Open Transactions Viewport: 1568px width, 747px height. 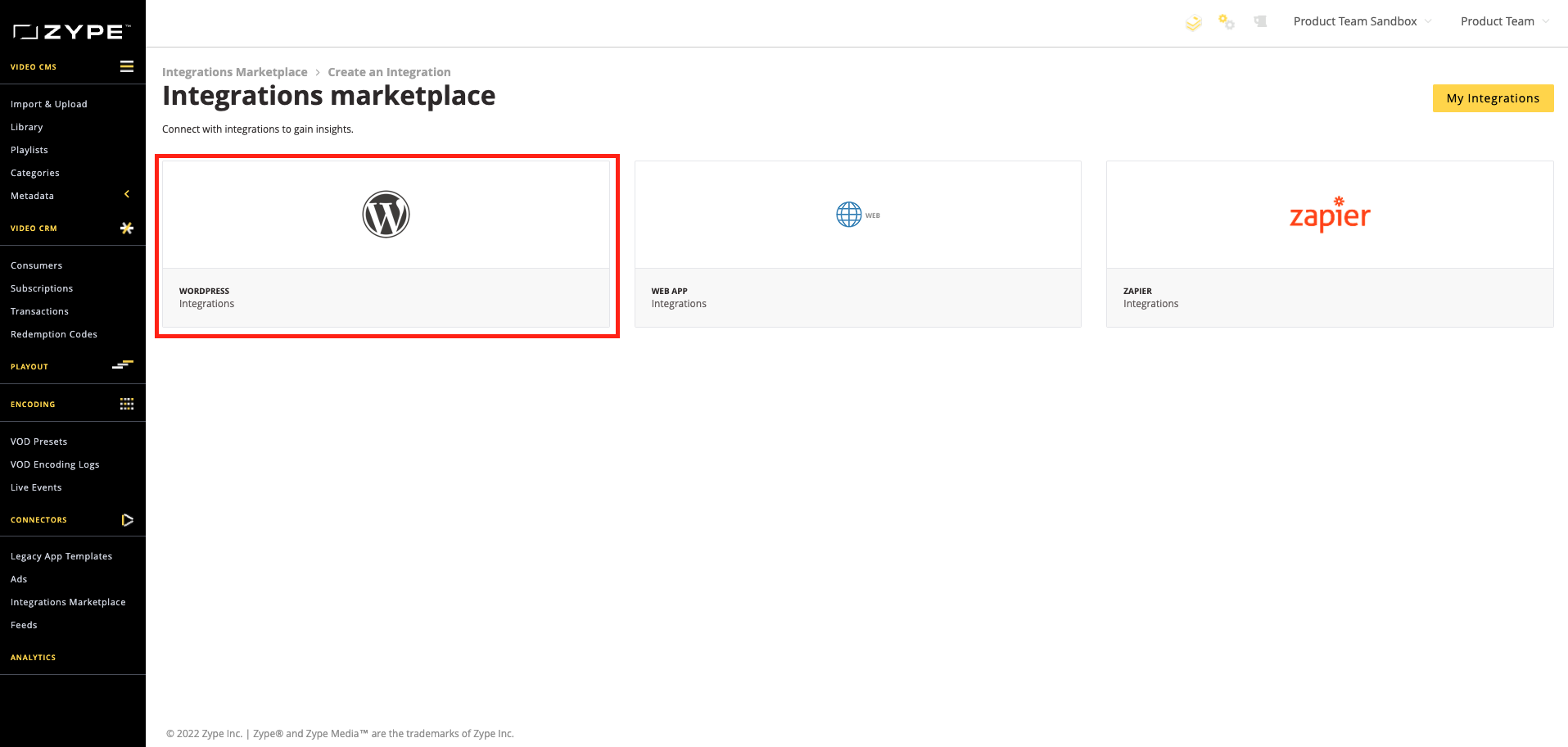[x=40, y=311]
